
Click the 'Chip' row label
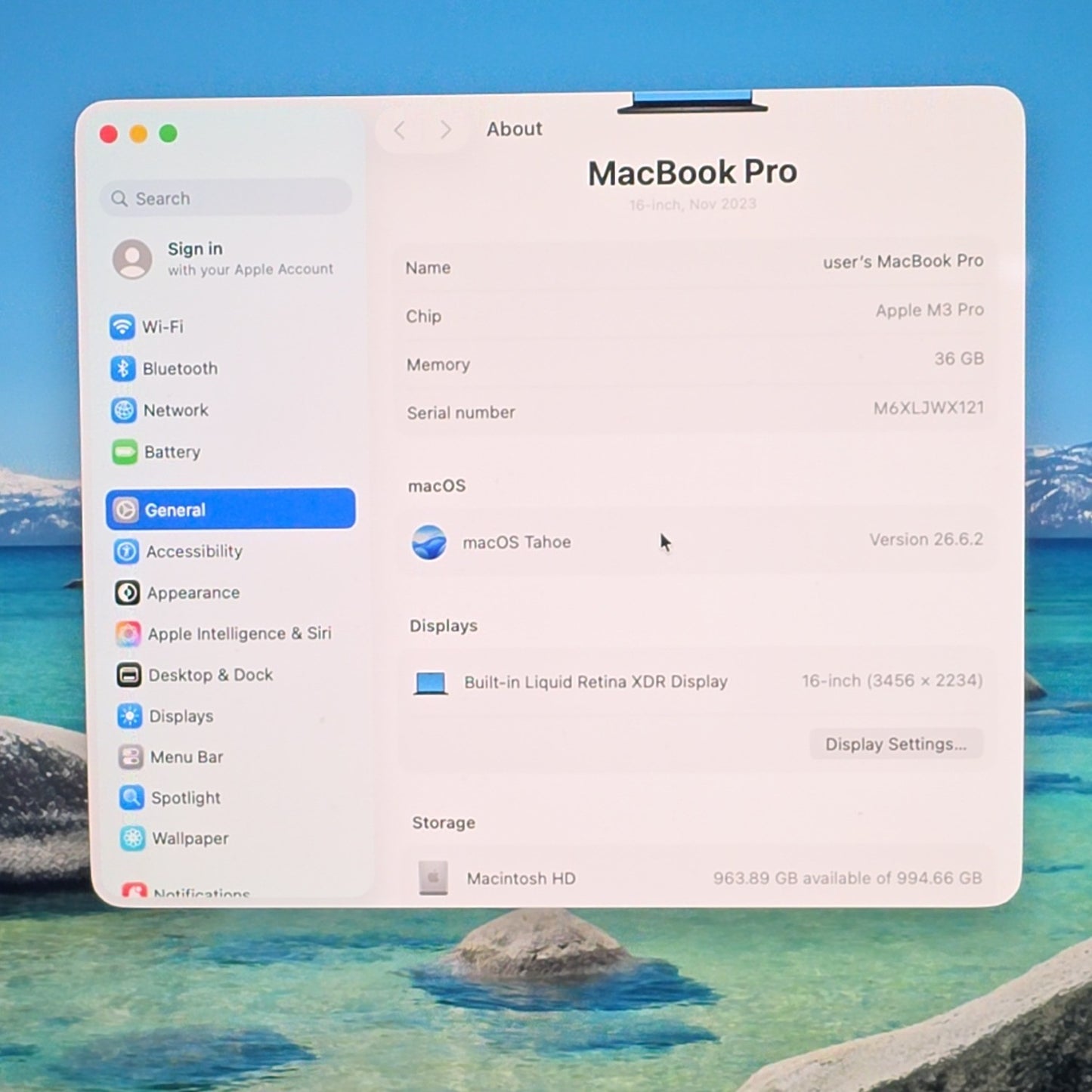[423, 317]
